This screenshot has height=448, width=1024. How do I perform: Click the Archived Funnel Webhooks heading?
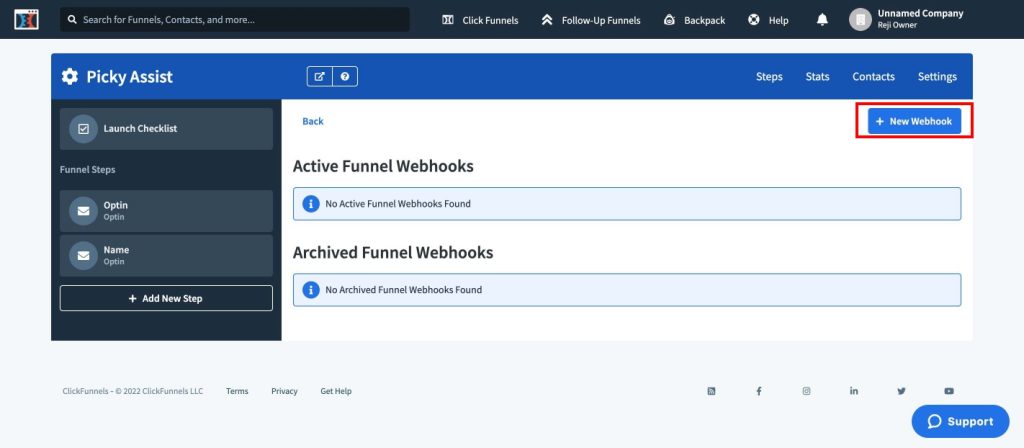(x=393, y=252)
